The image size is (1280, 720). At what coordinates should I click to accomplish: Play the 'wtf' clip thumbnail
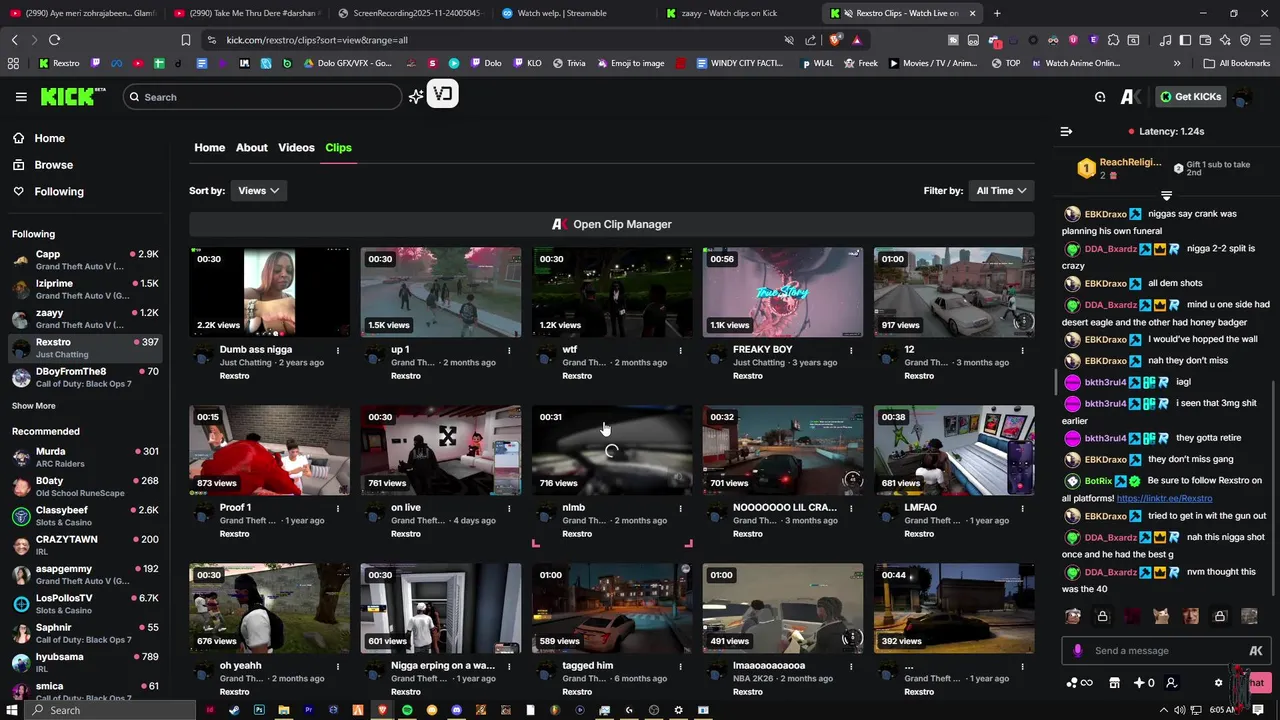(612, 292)
